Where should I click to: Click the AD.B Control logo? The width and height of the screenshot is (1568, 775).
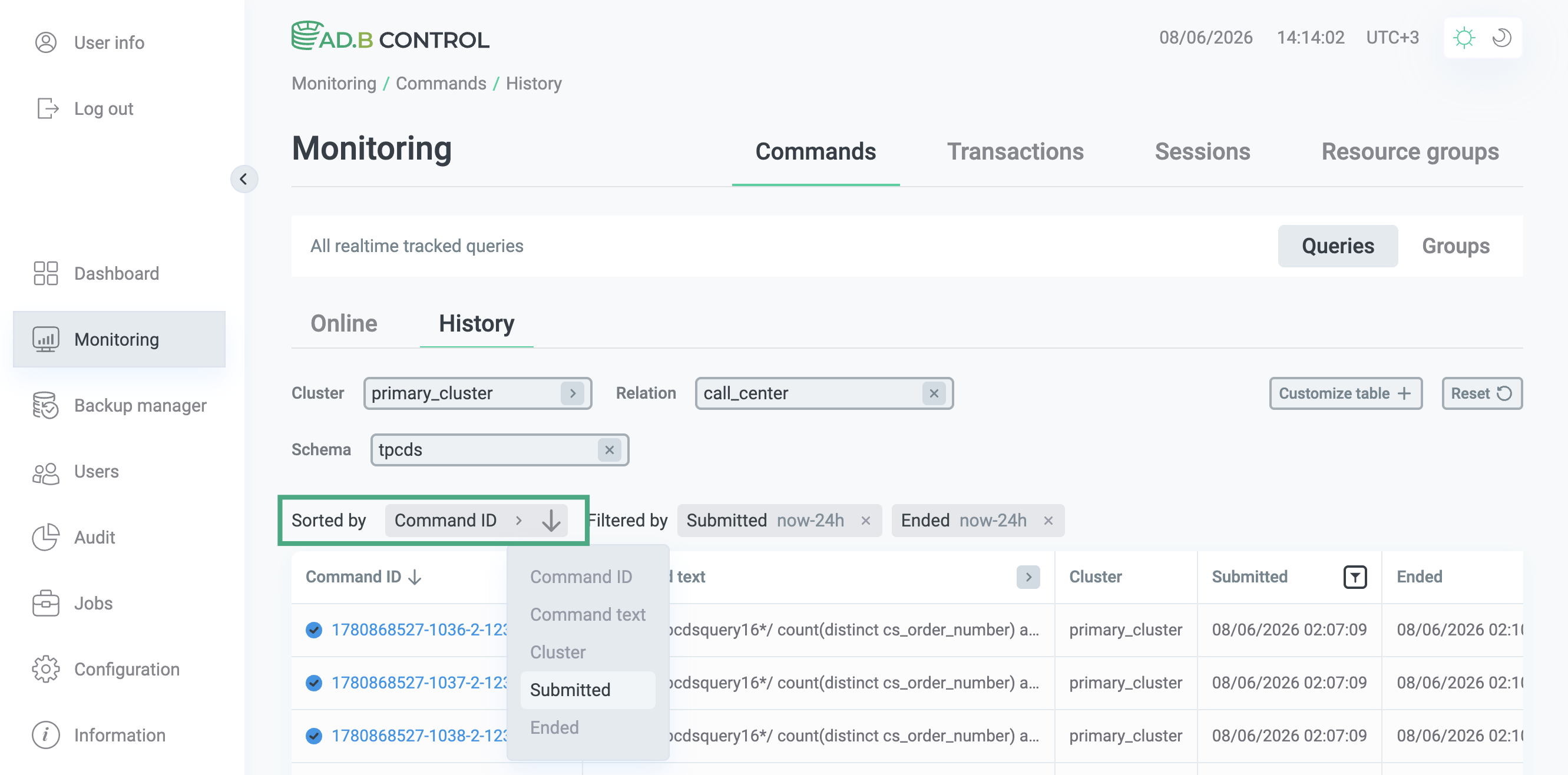click(389, 37)
